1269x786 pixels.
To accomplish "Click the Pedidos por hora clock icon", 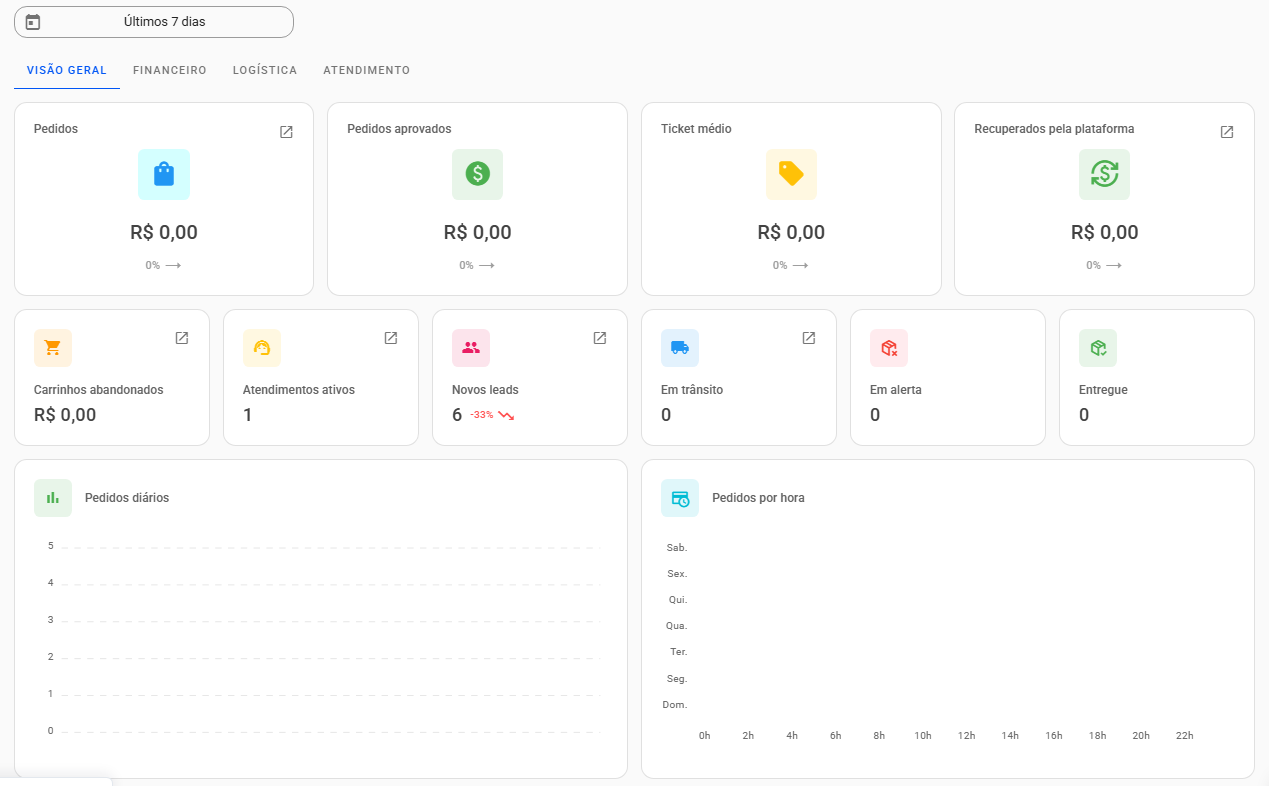I will (x=680, y=498).
